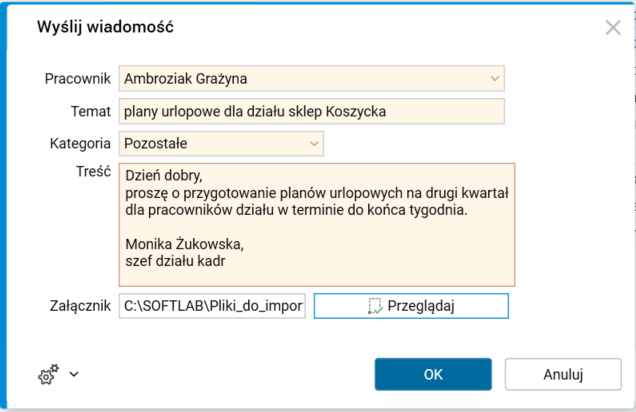Click the Załącznik label

tap(79, 306)
